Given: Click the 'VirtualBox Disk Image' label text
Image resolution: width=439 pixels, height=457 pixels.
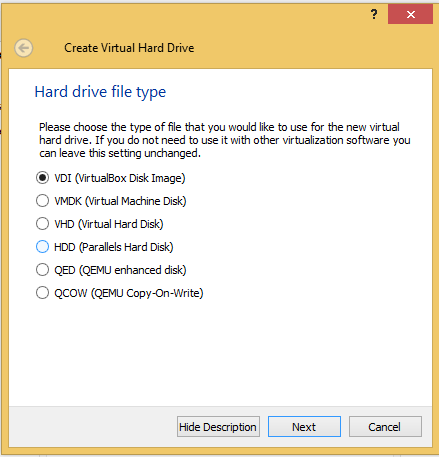Looking at the screenshot, I should pyautogui.click(x=130, y=178).
